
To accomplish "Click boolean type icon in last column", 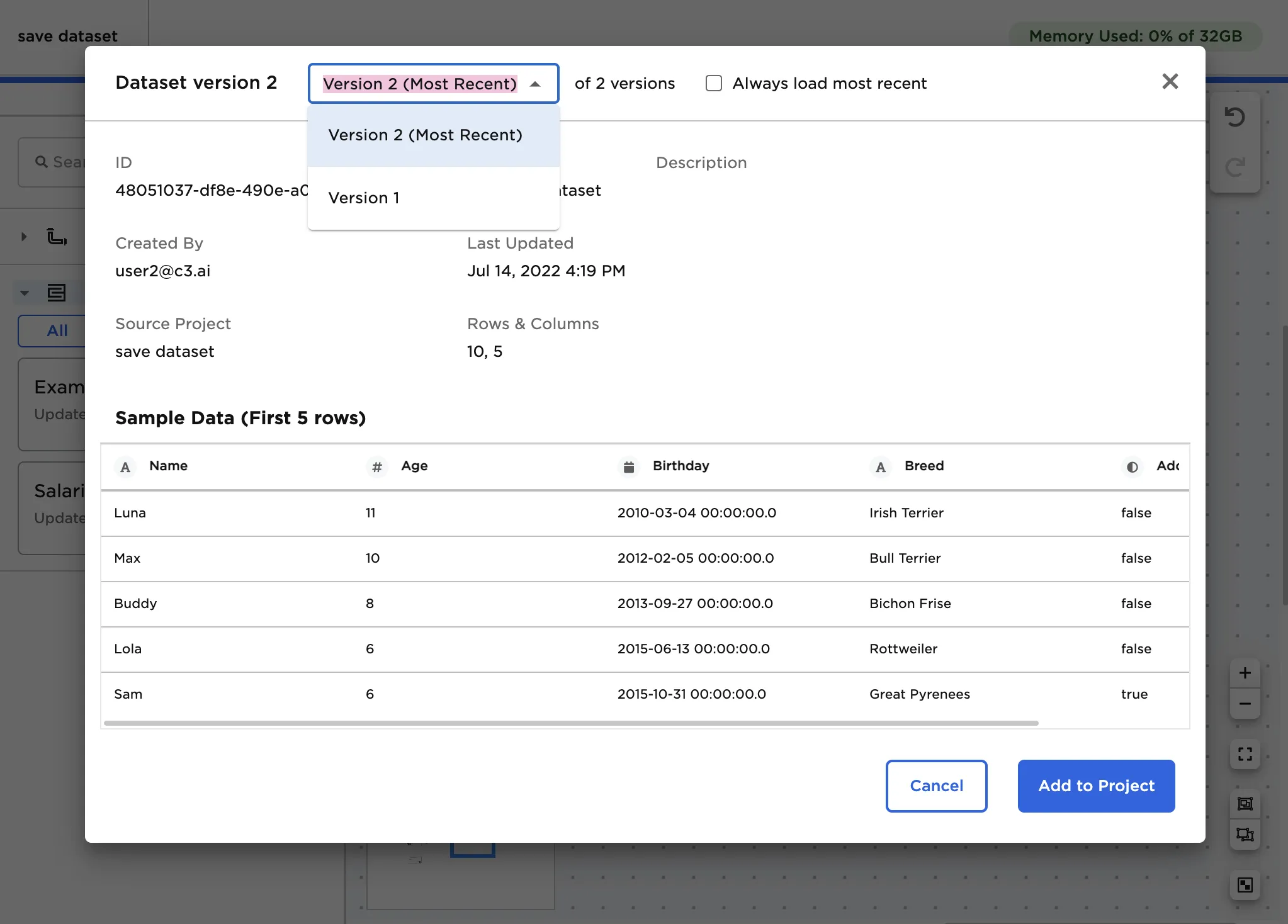I will click(1132, 467).
